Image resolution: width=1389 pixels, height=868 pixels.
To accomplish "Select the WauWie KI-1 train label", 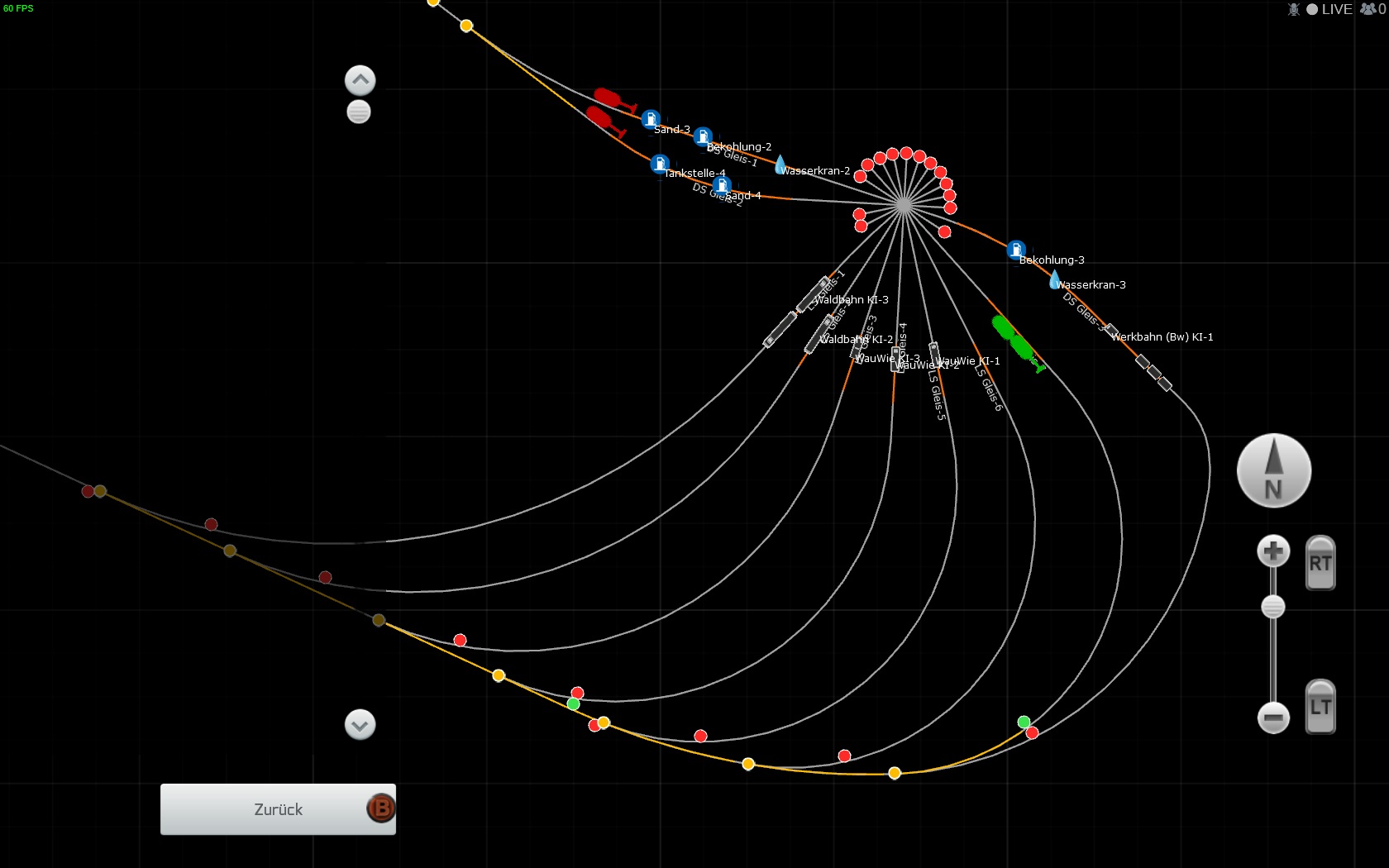I will coord(969,361).
